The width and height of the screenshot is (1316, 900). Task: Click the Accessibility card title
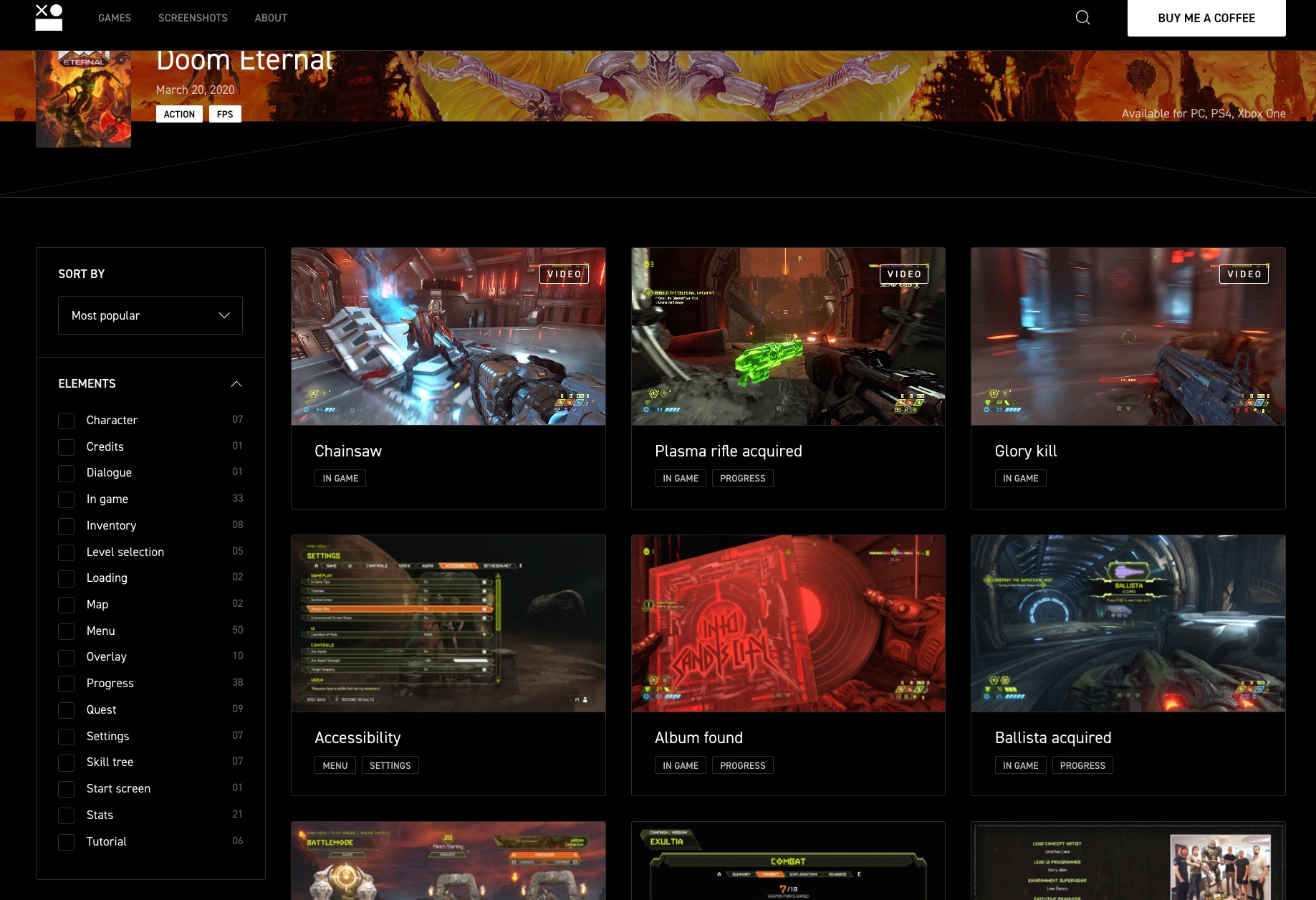click(357, 738)
